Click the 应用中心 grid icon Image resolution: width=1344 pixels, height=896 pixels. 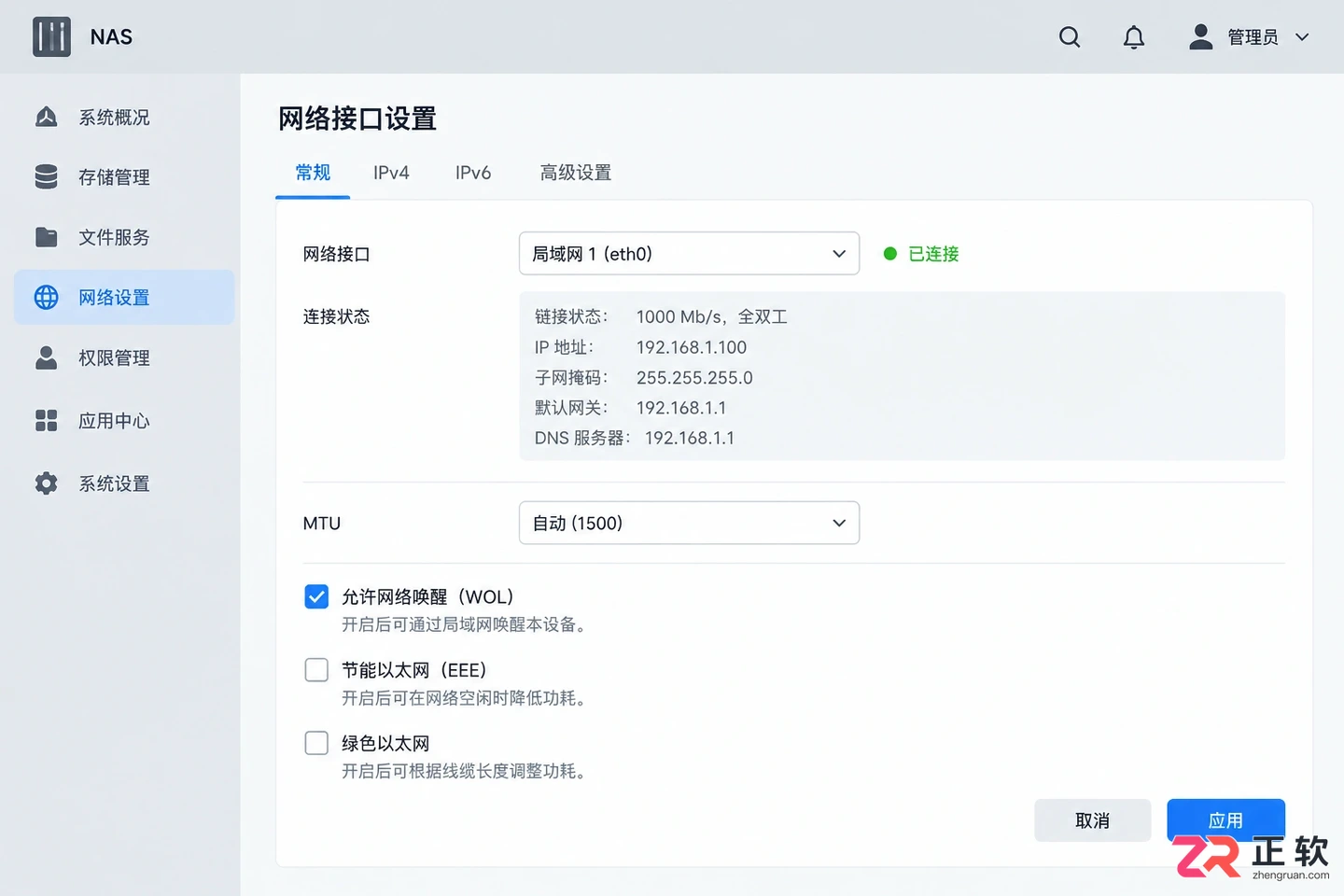click(47, 420)
